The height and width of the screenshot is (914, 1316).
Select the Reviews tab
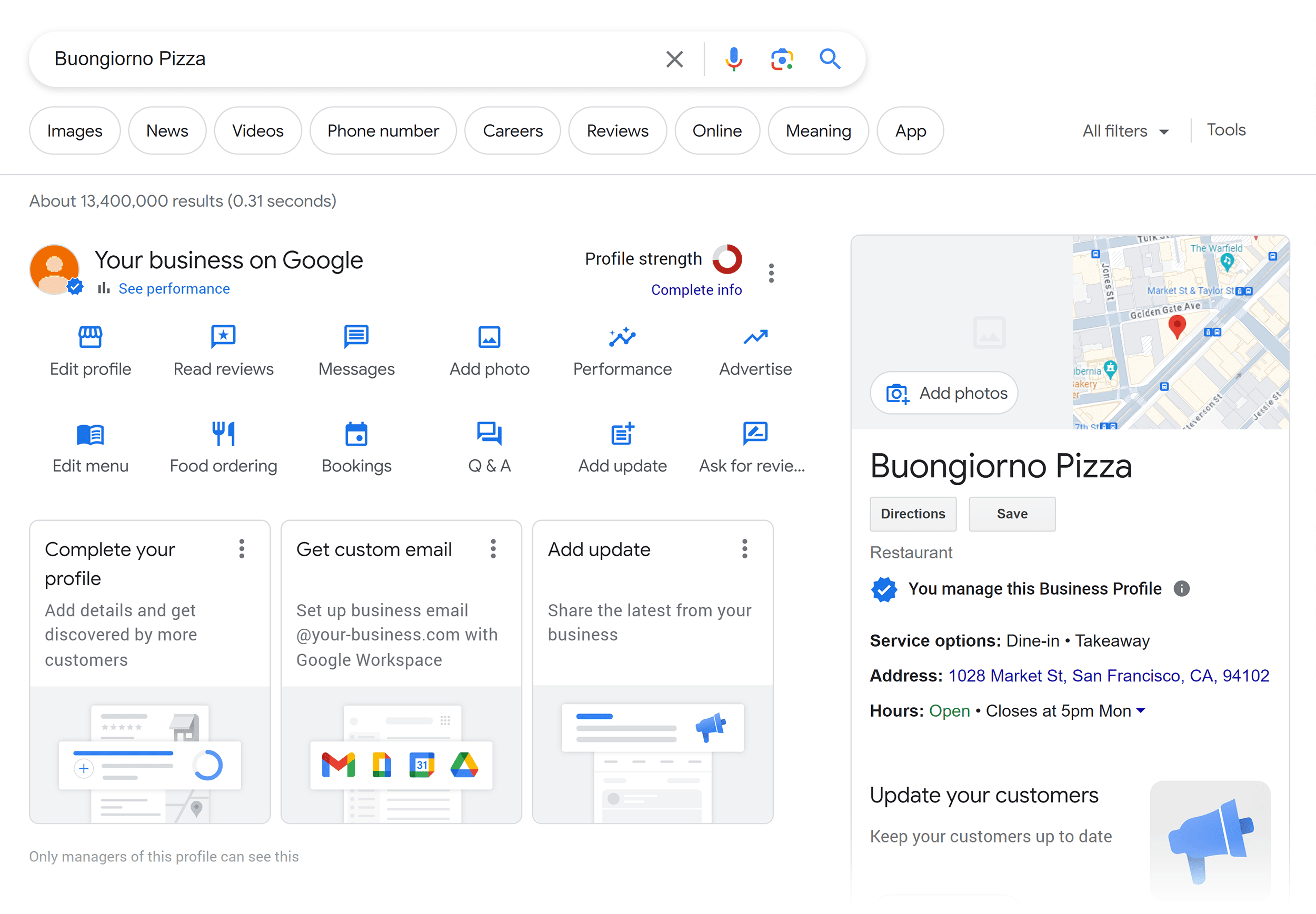point(616,130)
